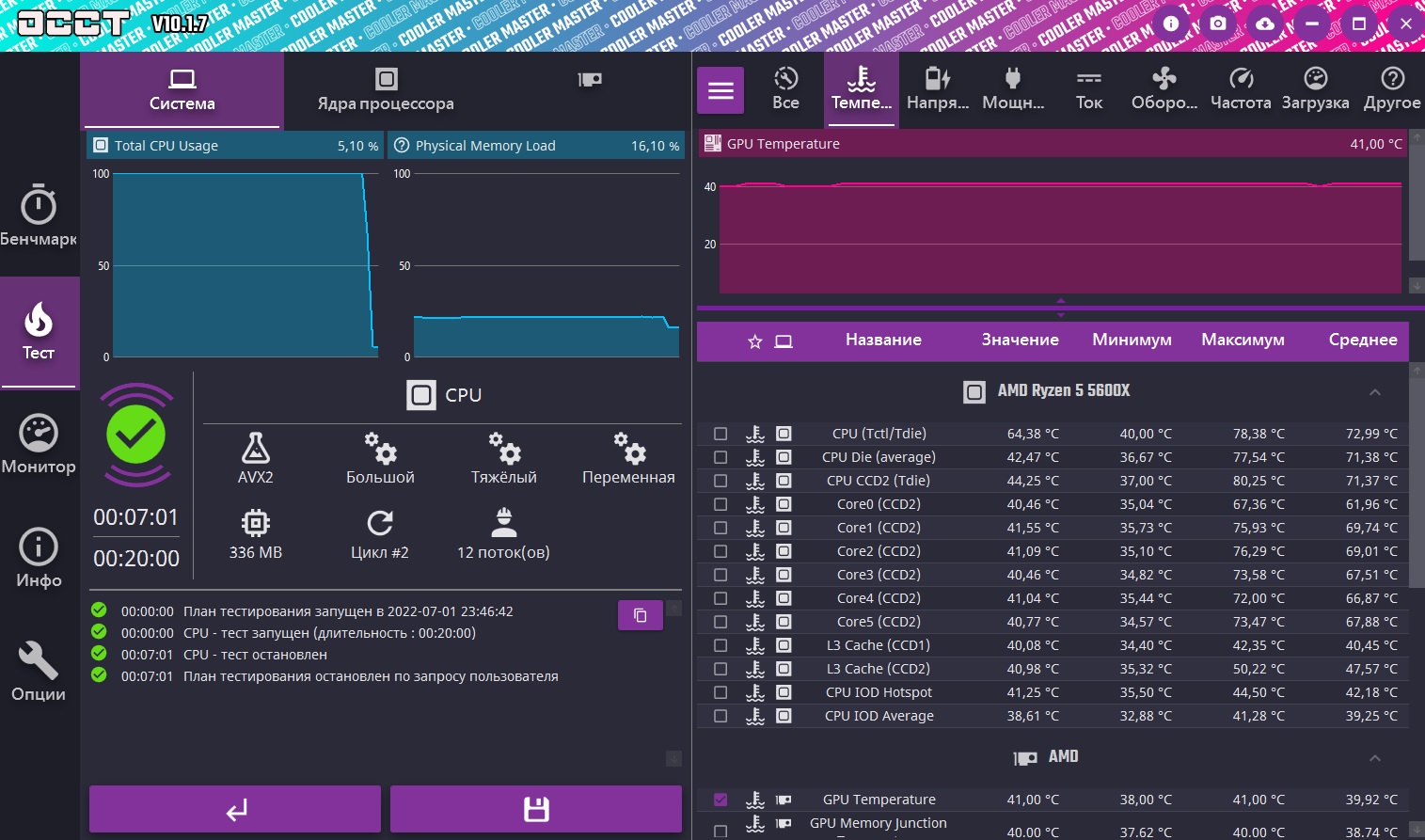Enable the Core0 (CCD2) checkbox

[x=720, y=504]
